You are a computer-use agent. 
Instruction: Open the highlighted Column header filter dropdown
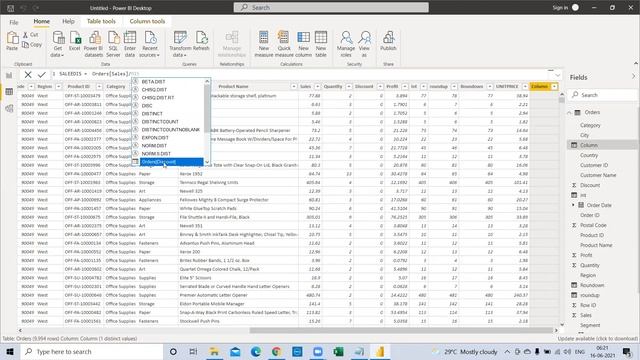554,87
